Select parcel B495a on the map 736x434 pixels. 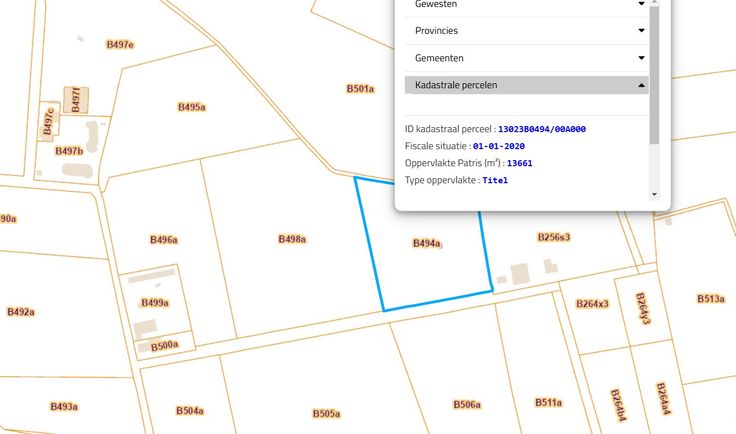pos(191,107)
